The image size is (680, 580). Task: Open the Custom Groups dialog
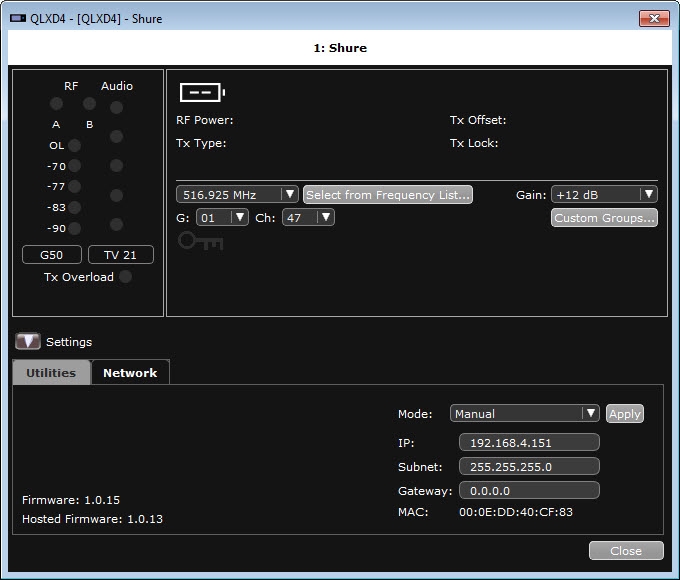604,218
